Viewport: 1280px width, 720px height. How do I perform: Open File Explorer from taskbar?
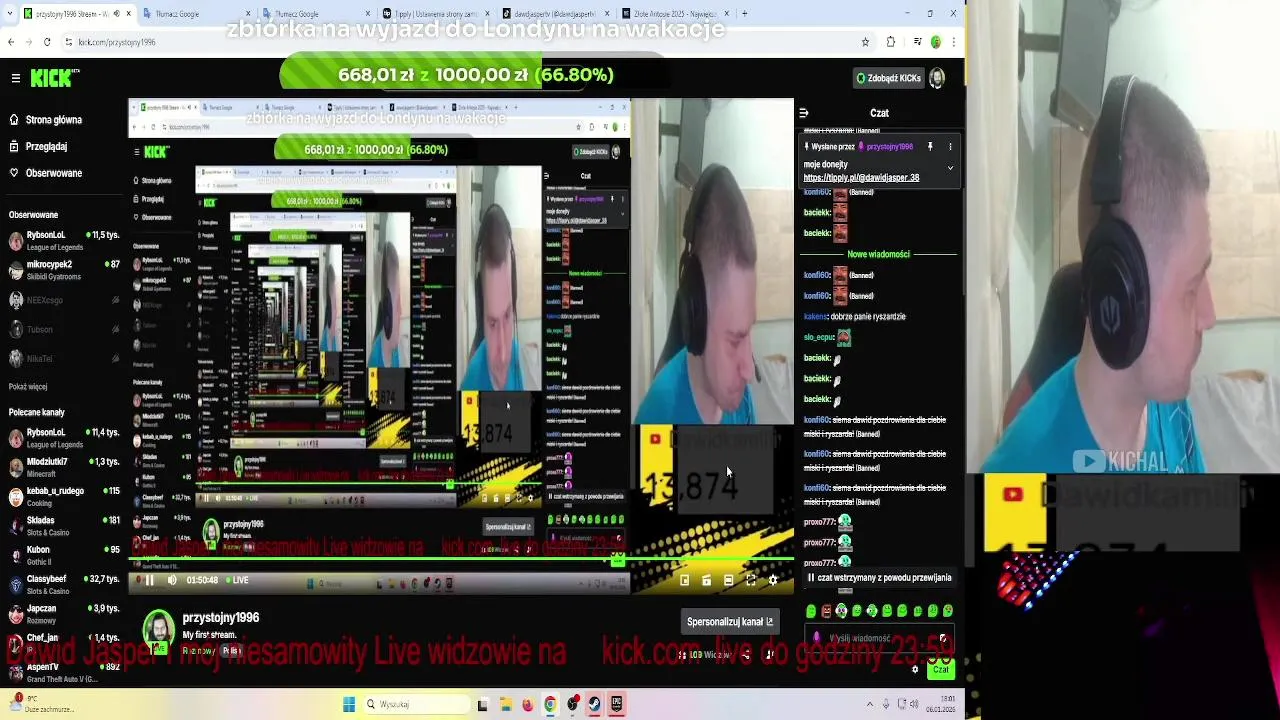tap(506, 704)
